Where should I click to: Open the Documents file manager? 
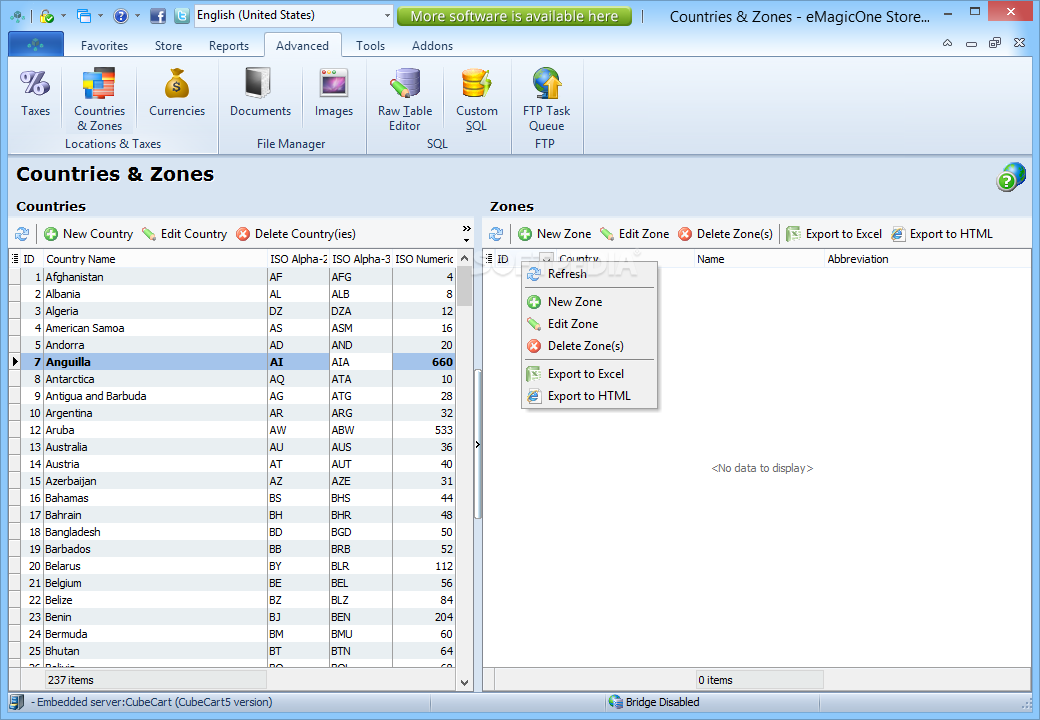coord(260,94)
